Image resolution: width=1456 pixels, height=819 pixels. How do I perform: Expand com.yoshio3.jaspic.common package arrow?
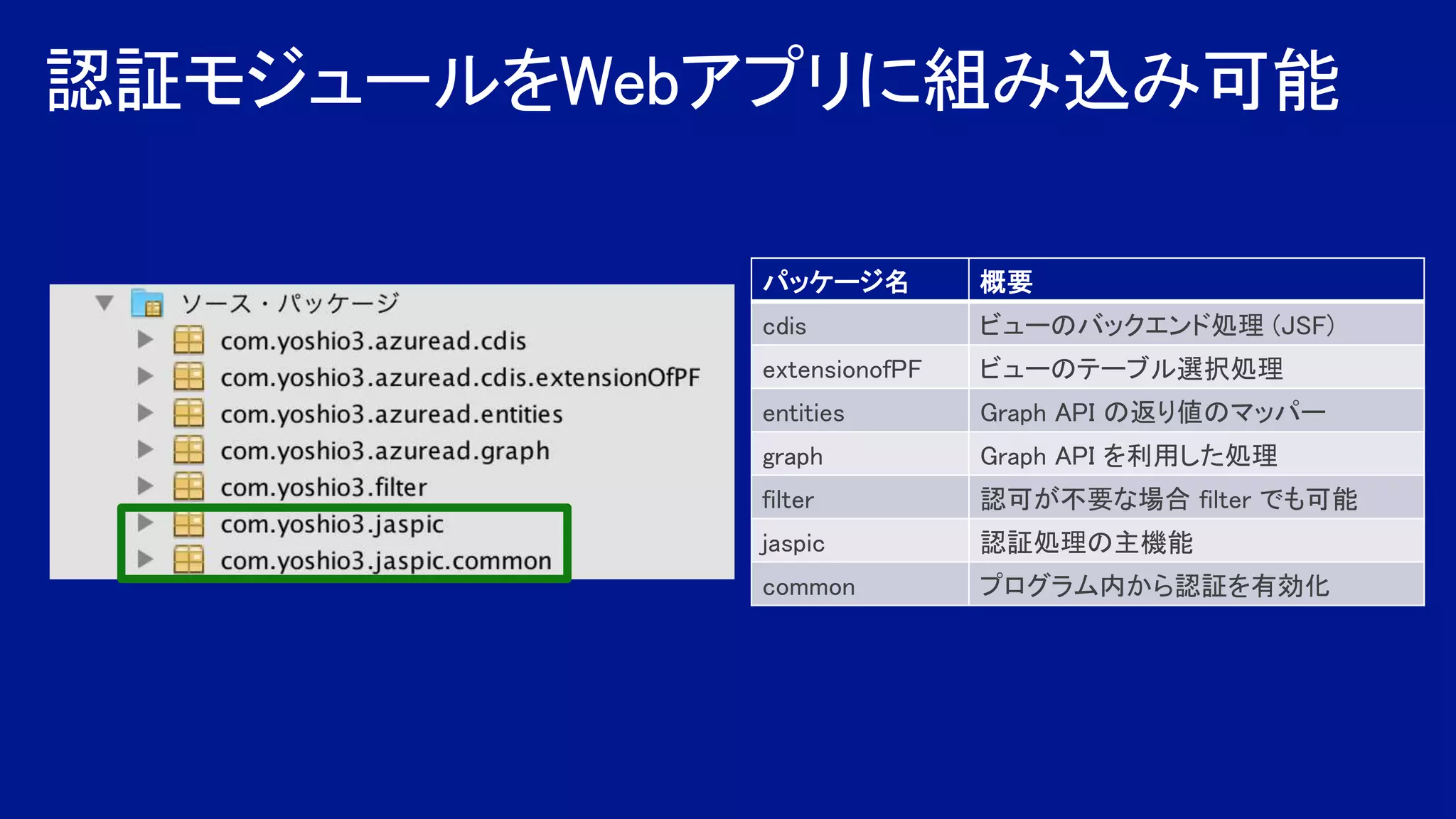[146, 559]
